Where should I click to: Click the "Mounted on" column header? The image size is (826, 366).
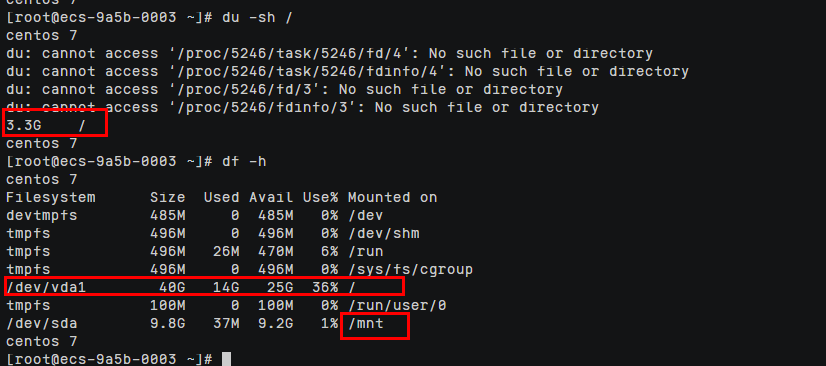[392, 197]
